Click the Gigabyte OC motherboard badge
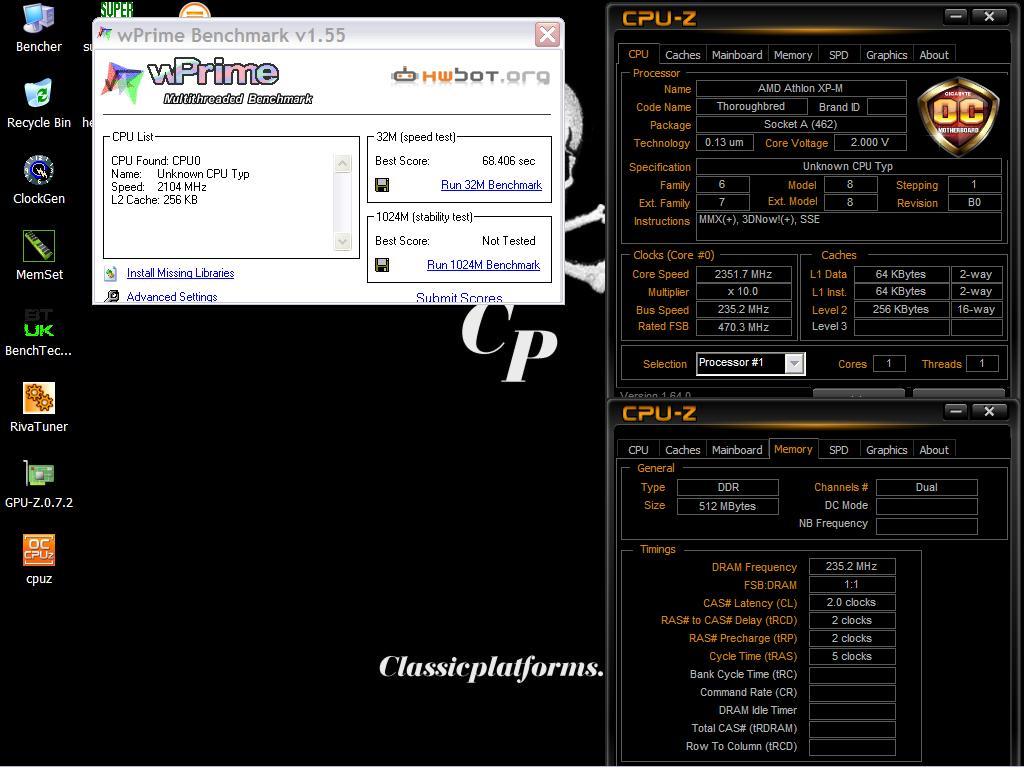The image size is (1024, 768). [x=958, y=116]
